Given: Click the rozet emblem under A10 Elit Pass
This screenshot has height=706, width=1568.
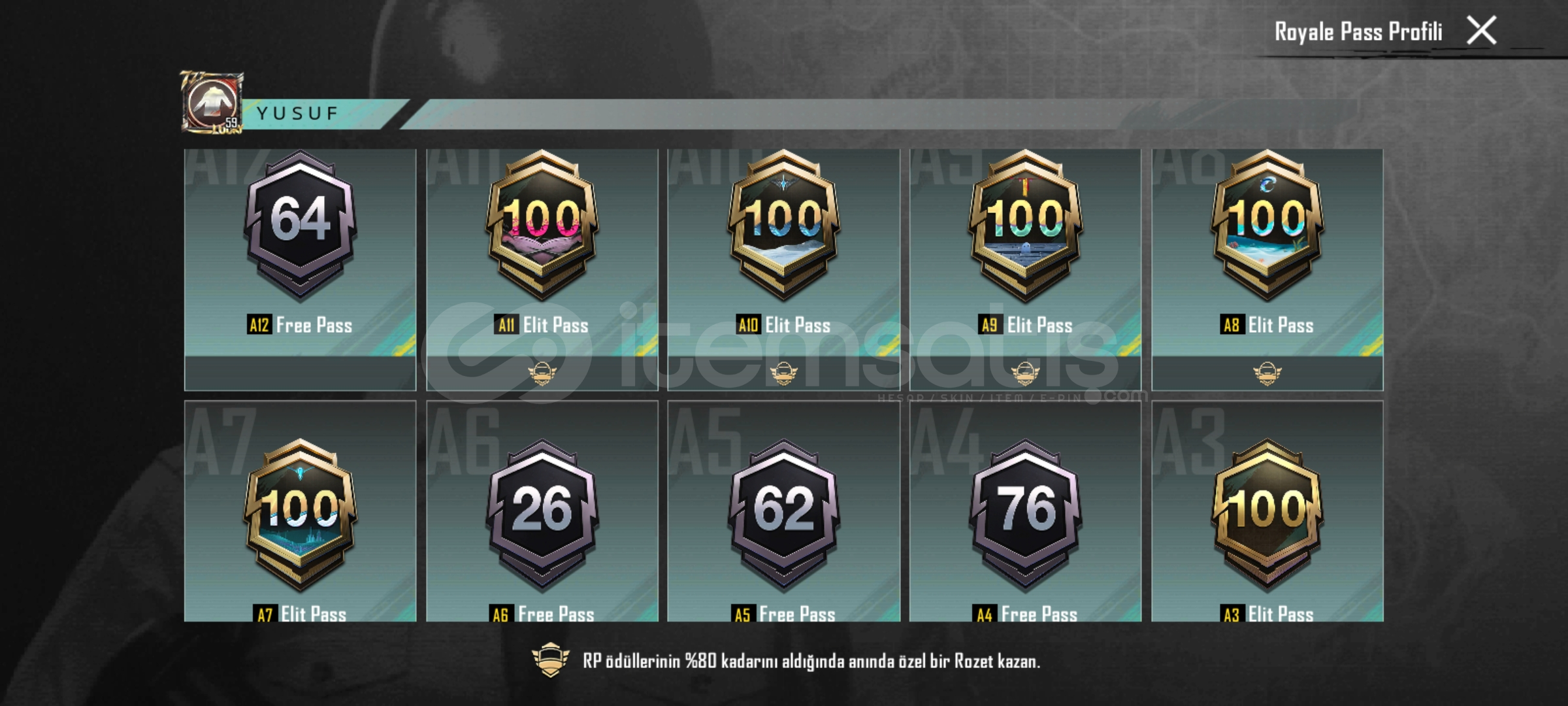Looking at the screenshot, I should click(x=783, y=373).
